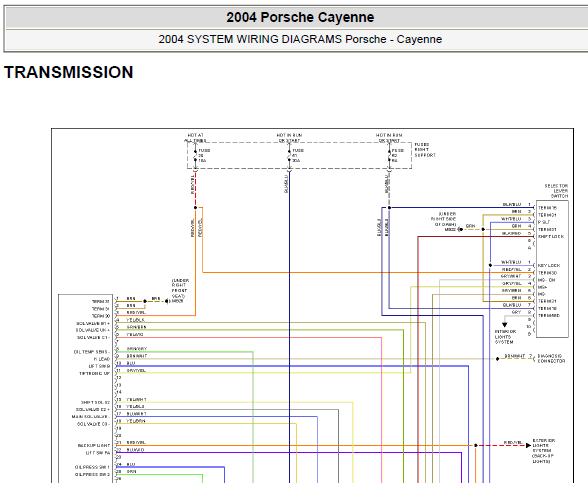
Task: Select the MAIN SOL VALVE - label
Action: click(91, 417)
